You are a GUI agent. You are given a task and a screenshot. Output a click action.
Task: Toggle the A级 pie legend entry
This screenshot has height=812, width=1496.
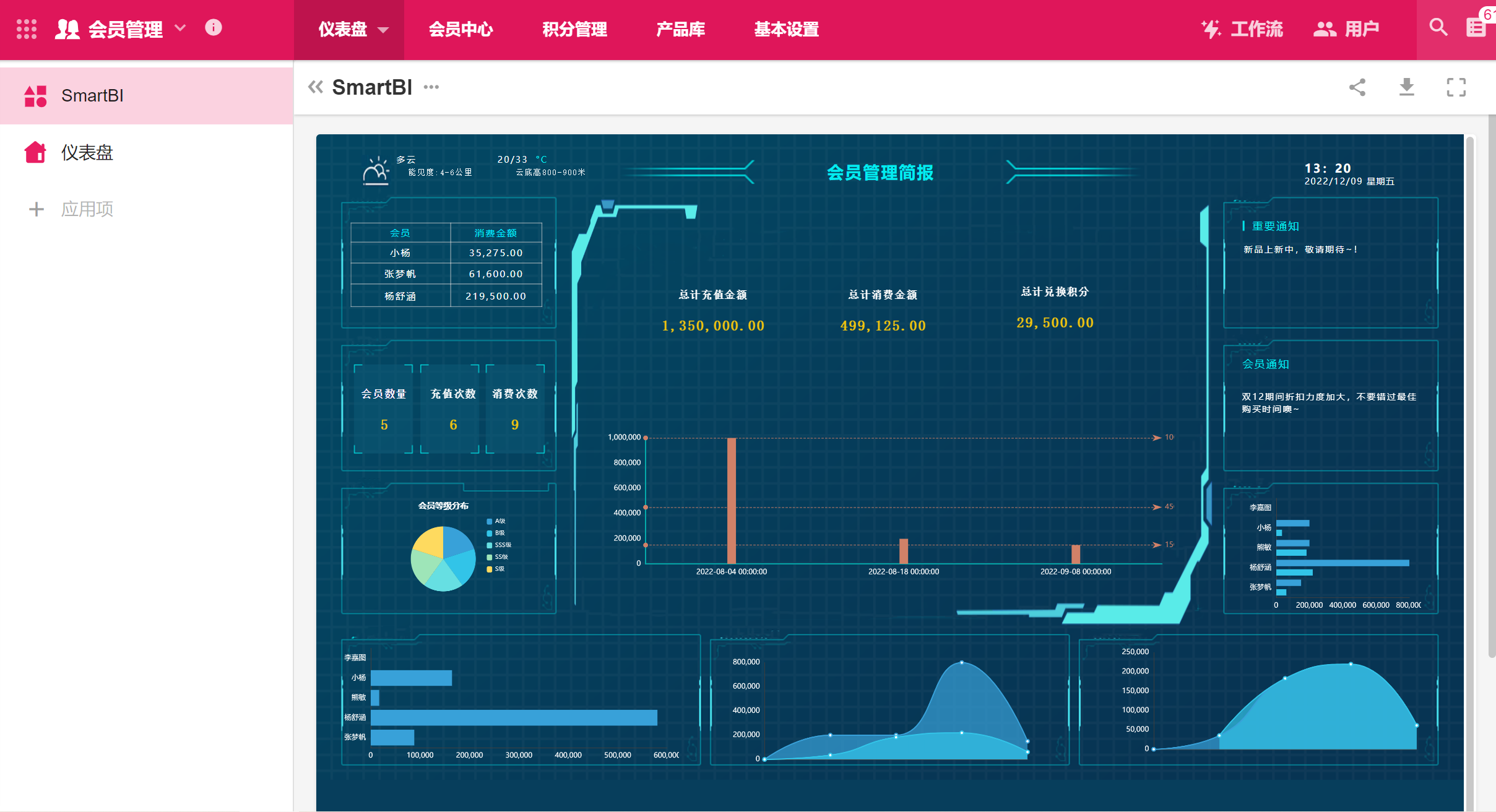pos(496,521)
